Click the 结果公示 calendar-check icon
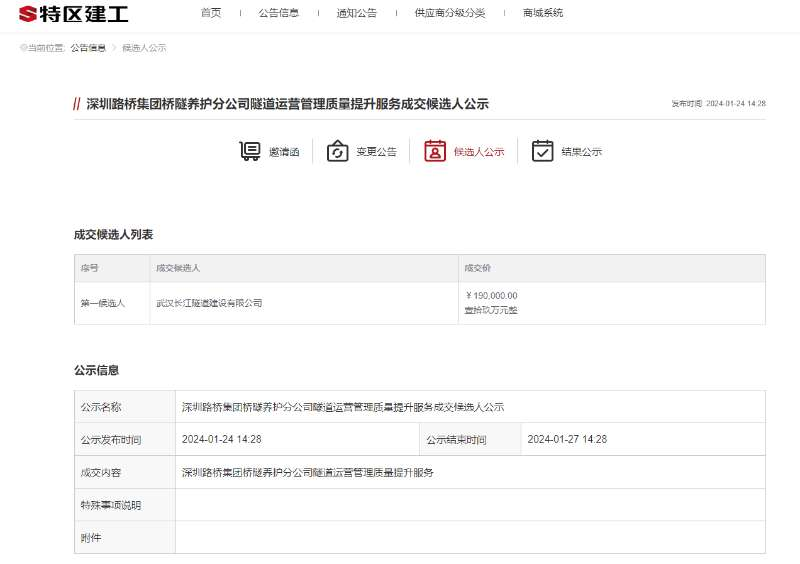 [x=542, y=151]
